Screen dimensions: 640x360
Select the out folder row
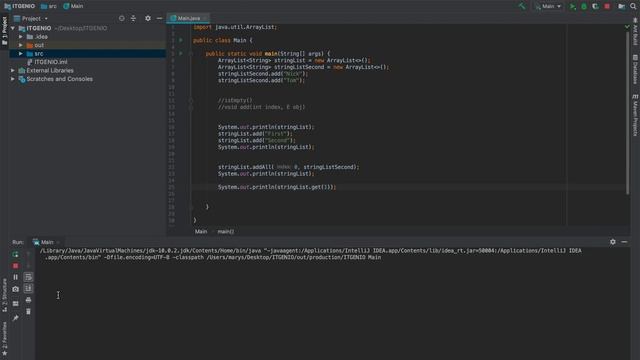pyautogui.click(x=87, y=45)
